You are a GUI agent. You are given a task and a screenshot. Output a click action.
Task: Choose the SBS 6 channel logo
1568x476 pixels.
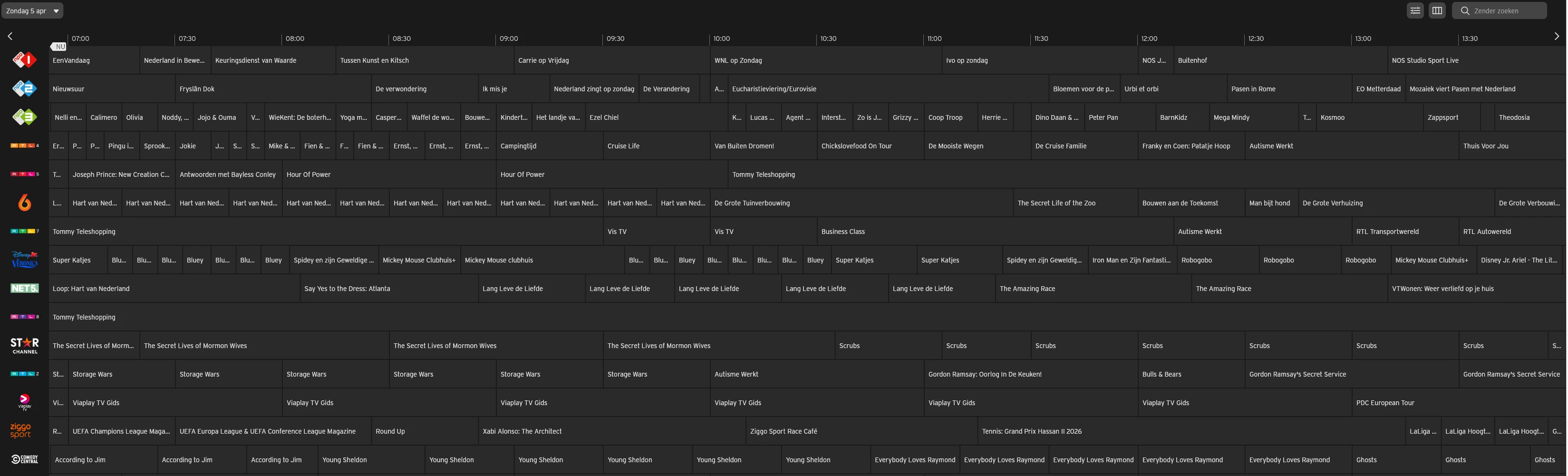24,203
